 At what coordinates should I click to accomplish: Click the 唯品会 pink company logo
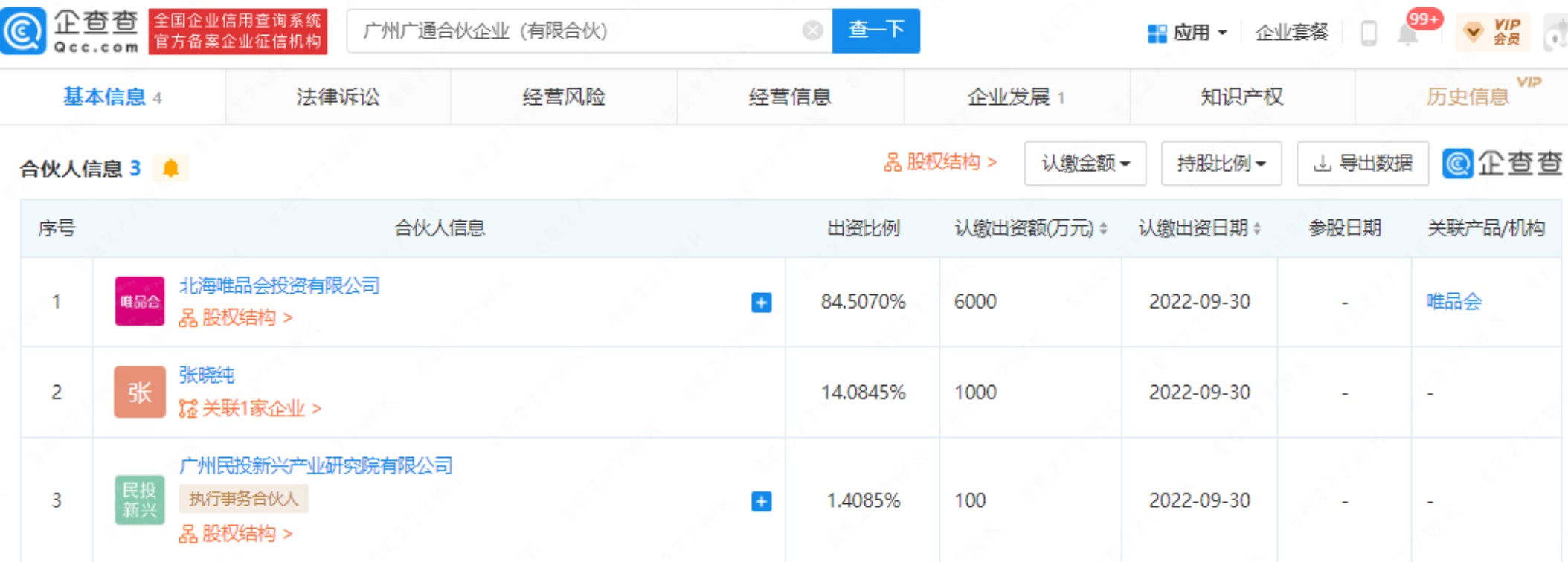(139, 301)
